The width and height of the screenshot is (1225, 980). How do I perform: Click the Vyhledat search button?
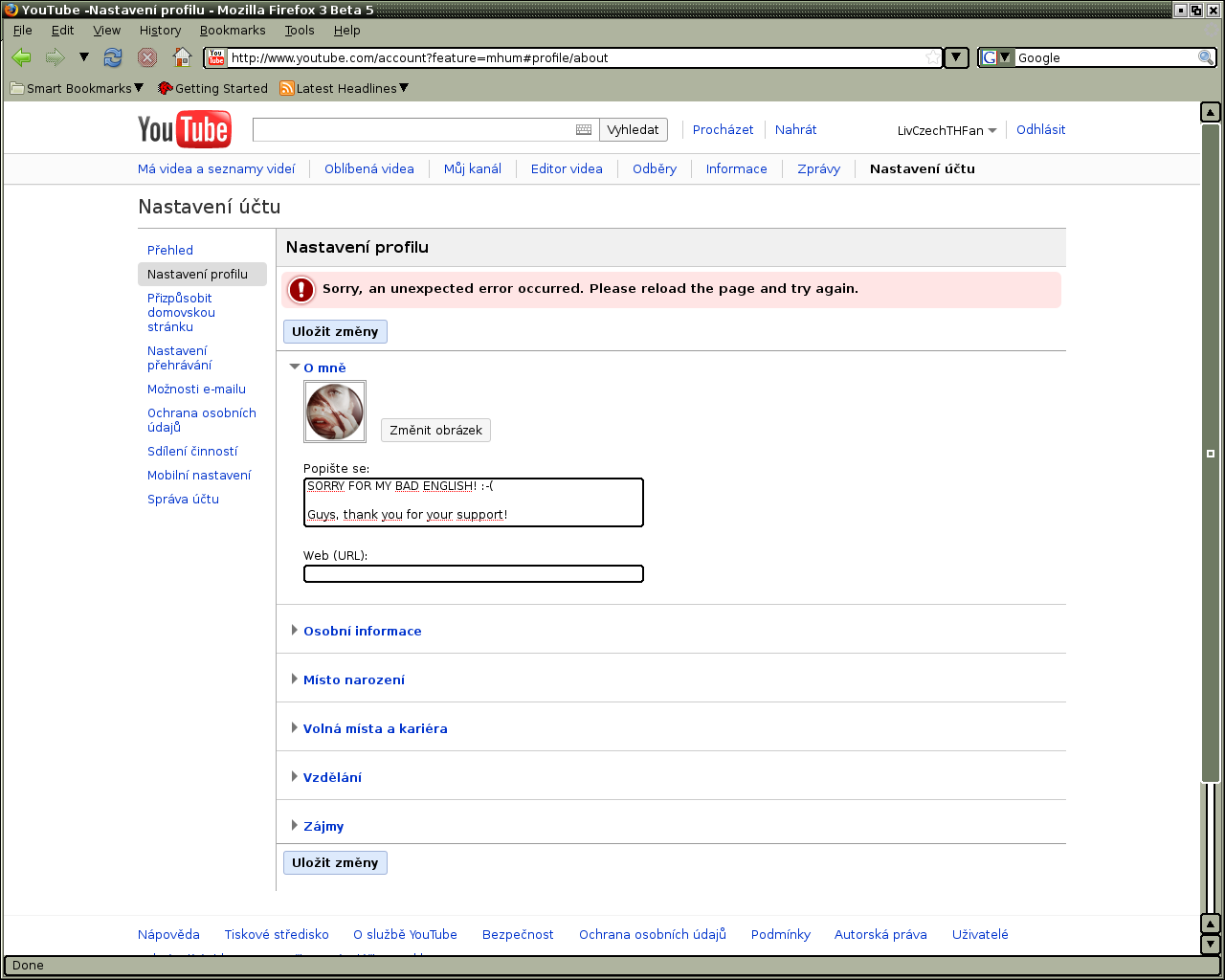tap(633, 129)
